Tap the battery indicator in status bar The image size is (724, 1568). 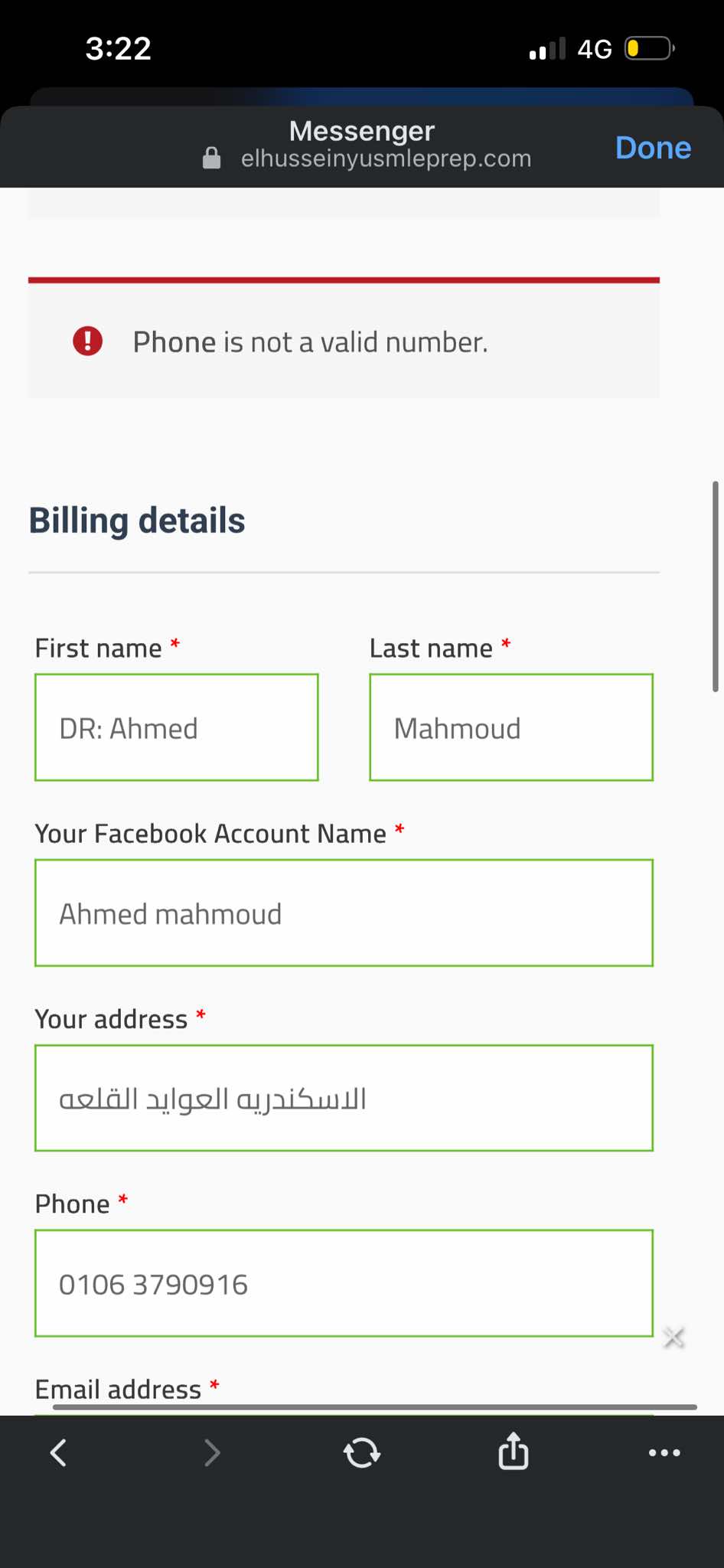point(648,49)
